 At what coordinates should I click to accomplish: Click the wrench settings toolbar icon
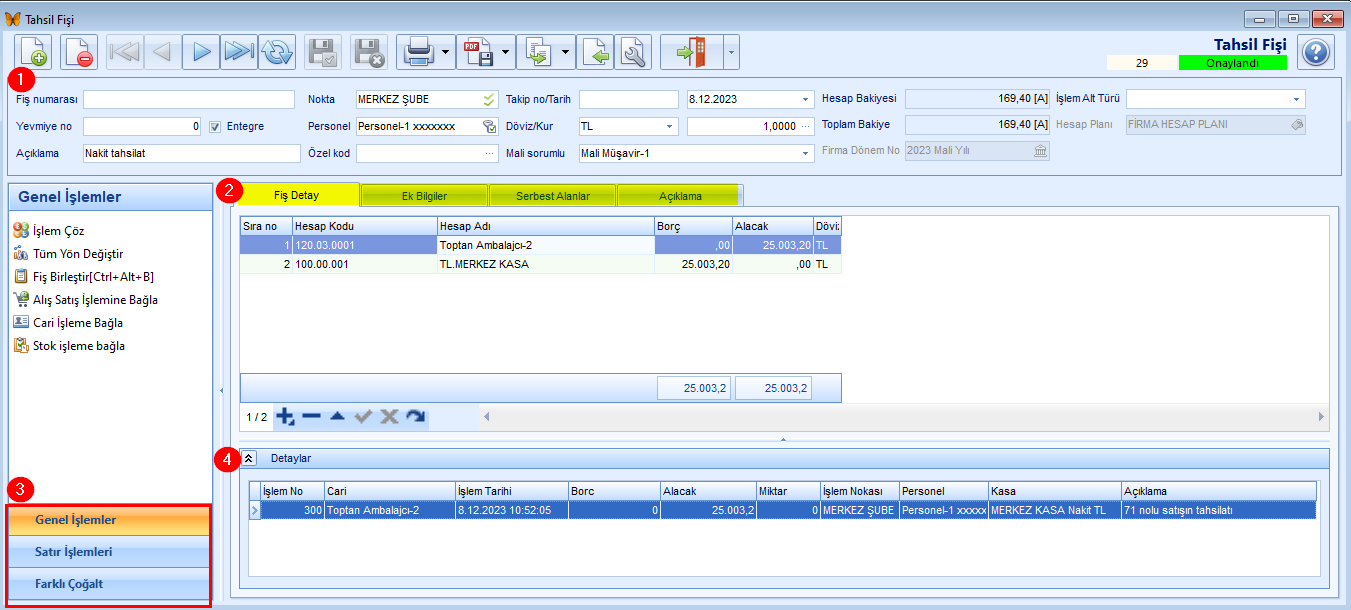(x=633, y=52)
